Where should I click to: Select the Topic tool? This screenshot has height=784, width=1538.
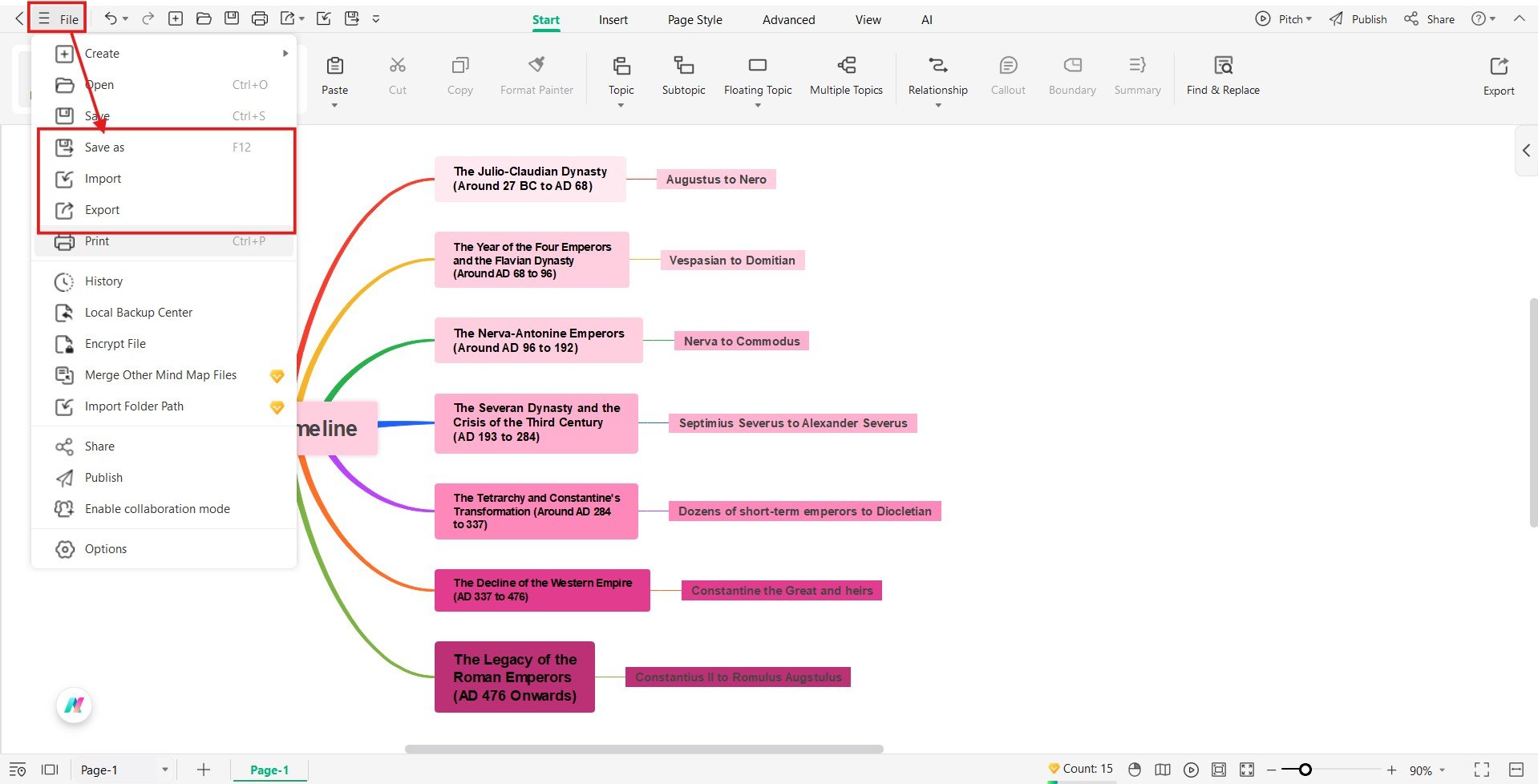(x=621, y=76)
